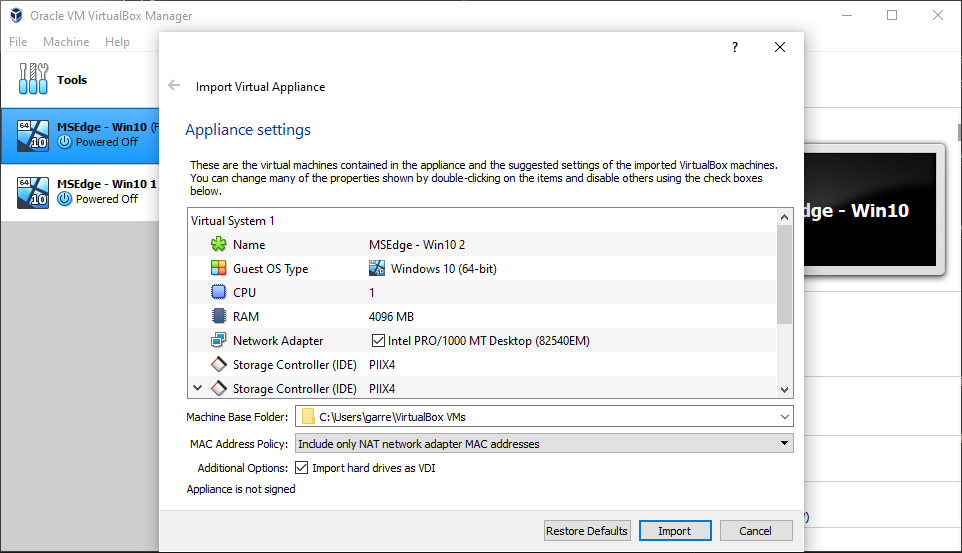The width and height of the screenshot is (962, 553).
Task: Click the second PIIX4 controller value
Action: click(382, 389)
